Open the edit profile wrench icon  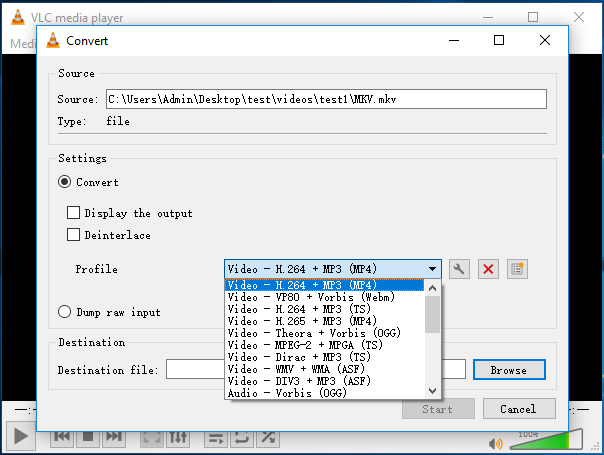[x=459, y=269]
